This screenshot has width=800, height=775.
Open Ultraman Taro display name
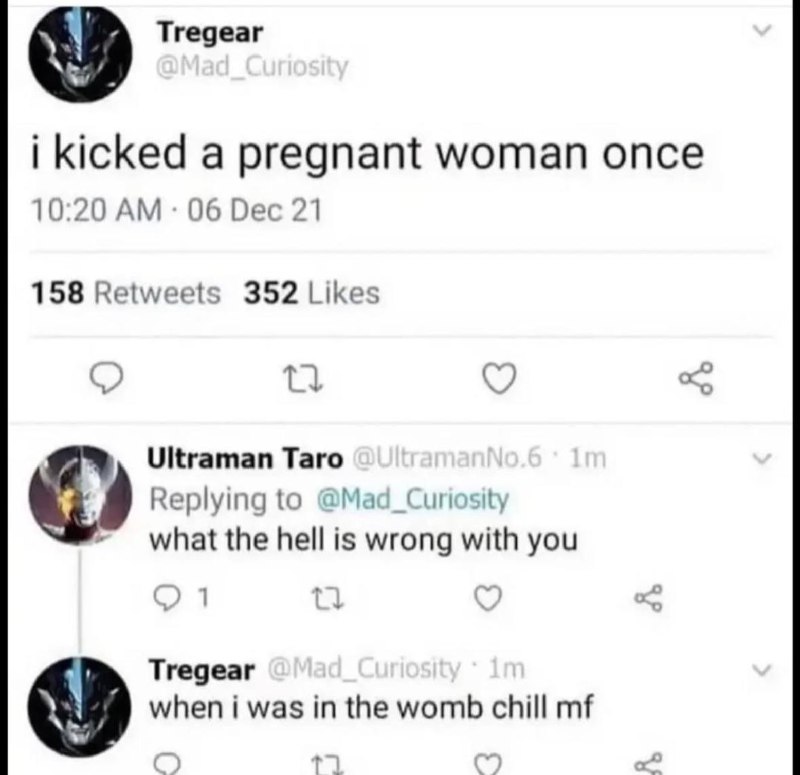(245, 458)
